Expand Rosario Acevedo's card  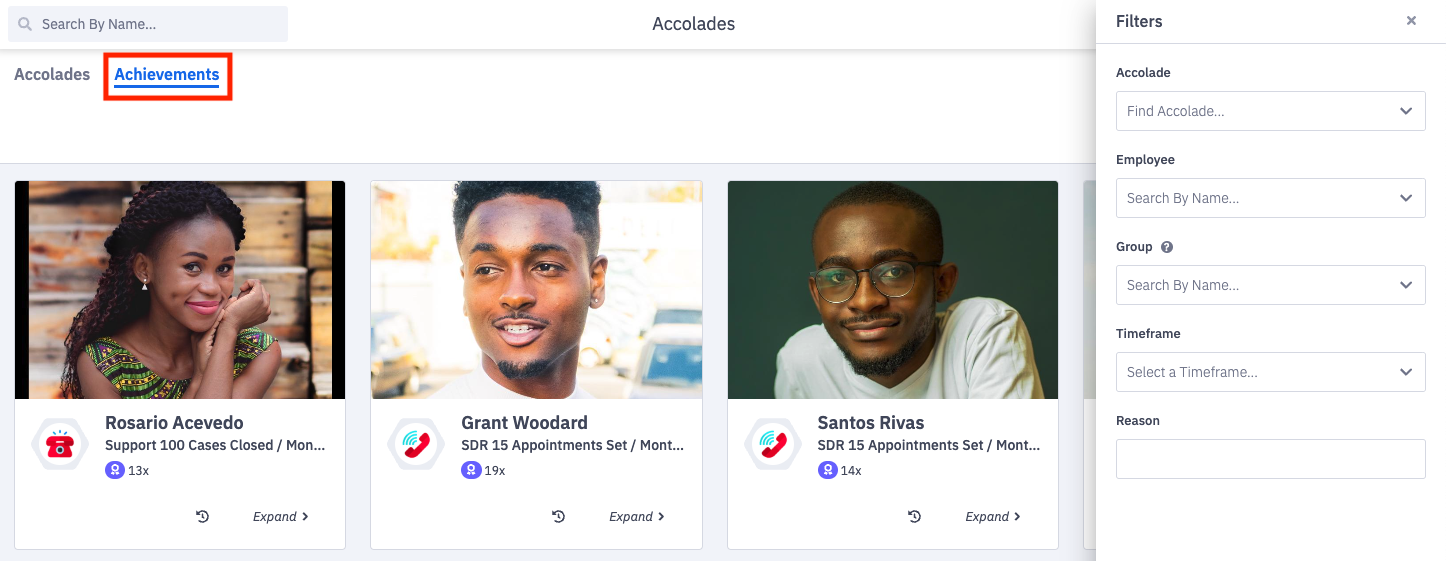pyautogui.click(x=280, y=517)
